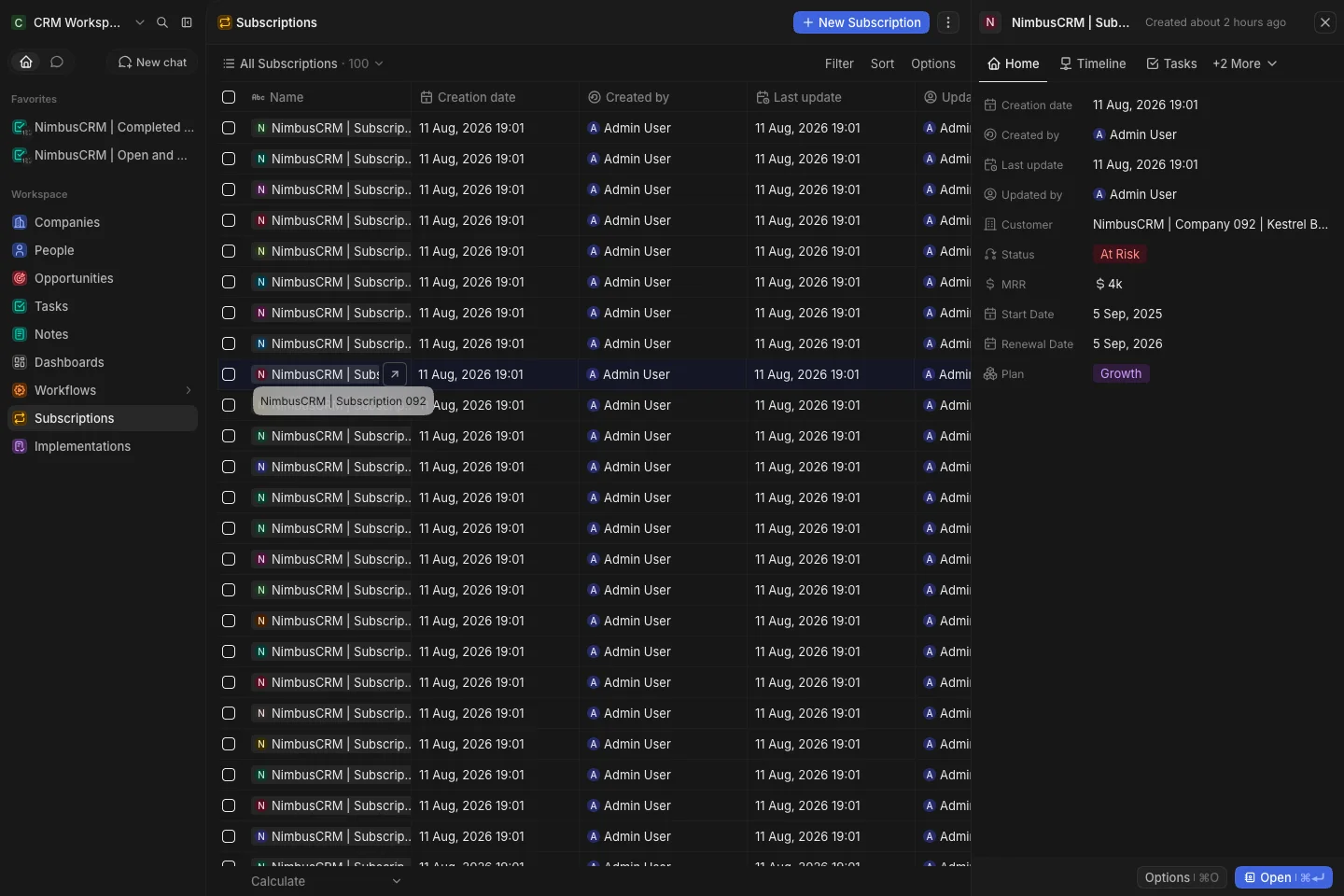
Task: Expand the +2 More tabs dropdown
Action: 1244,63
